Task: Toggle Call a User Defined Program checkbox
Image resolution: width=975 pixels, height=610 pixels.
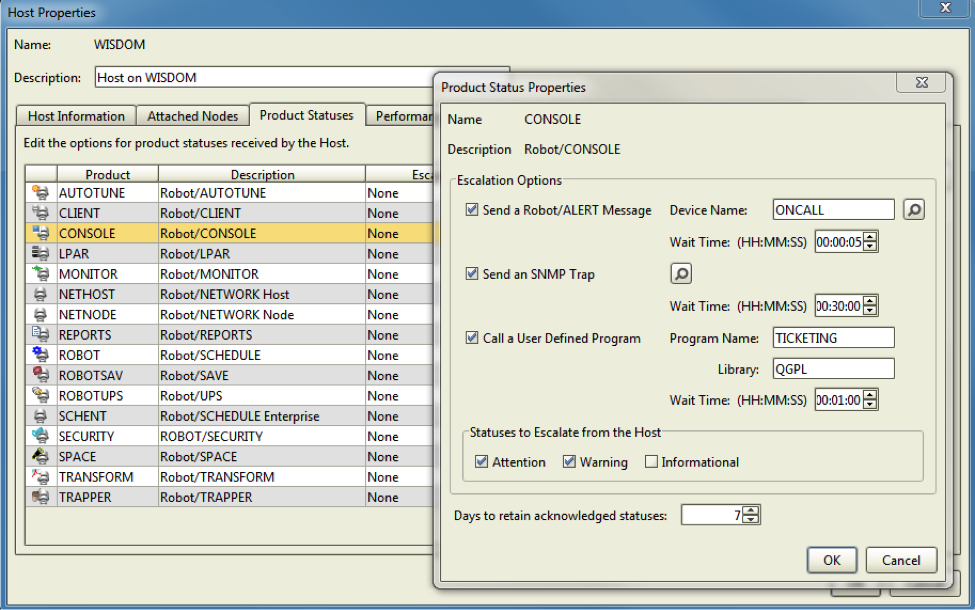Action: coord(472,338)
